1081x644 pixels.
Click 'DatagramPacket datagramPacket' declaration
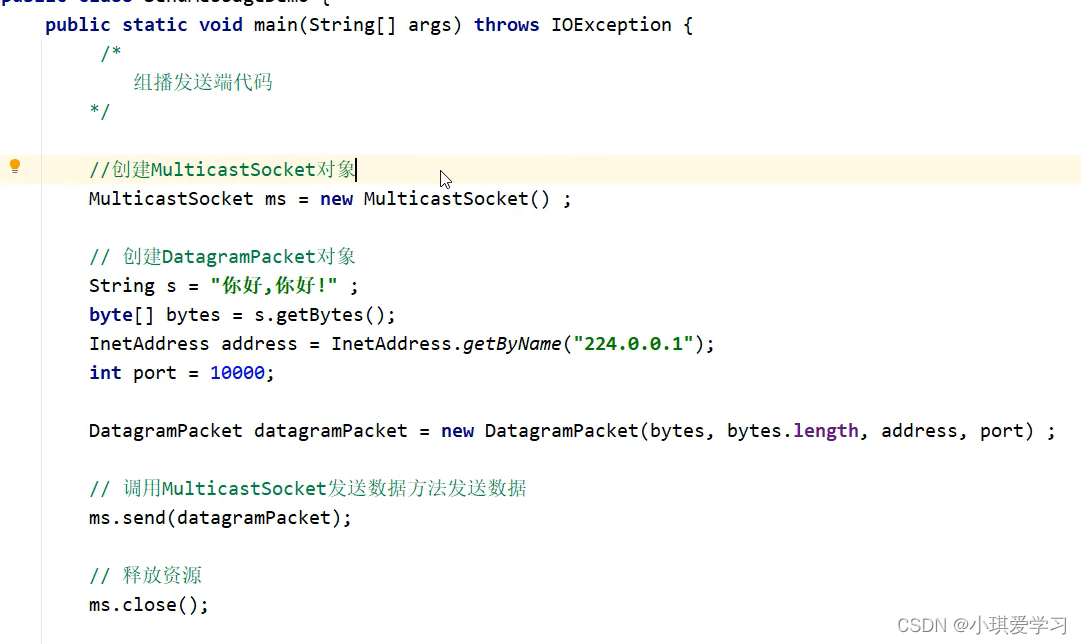248,431
